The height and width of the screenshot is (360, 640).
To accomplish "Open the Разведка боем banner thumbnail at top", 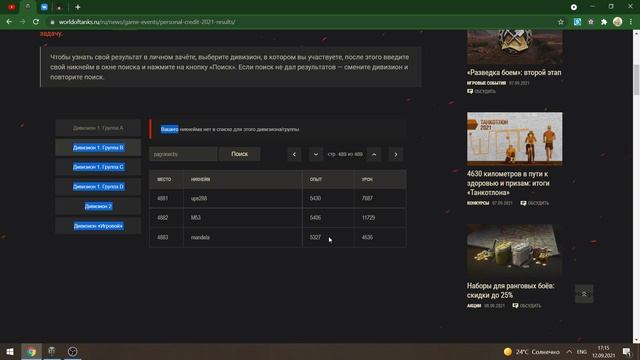I will click(x=514, y=46).
